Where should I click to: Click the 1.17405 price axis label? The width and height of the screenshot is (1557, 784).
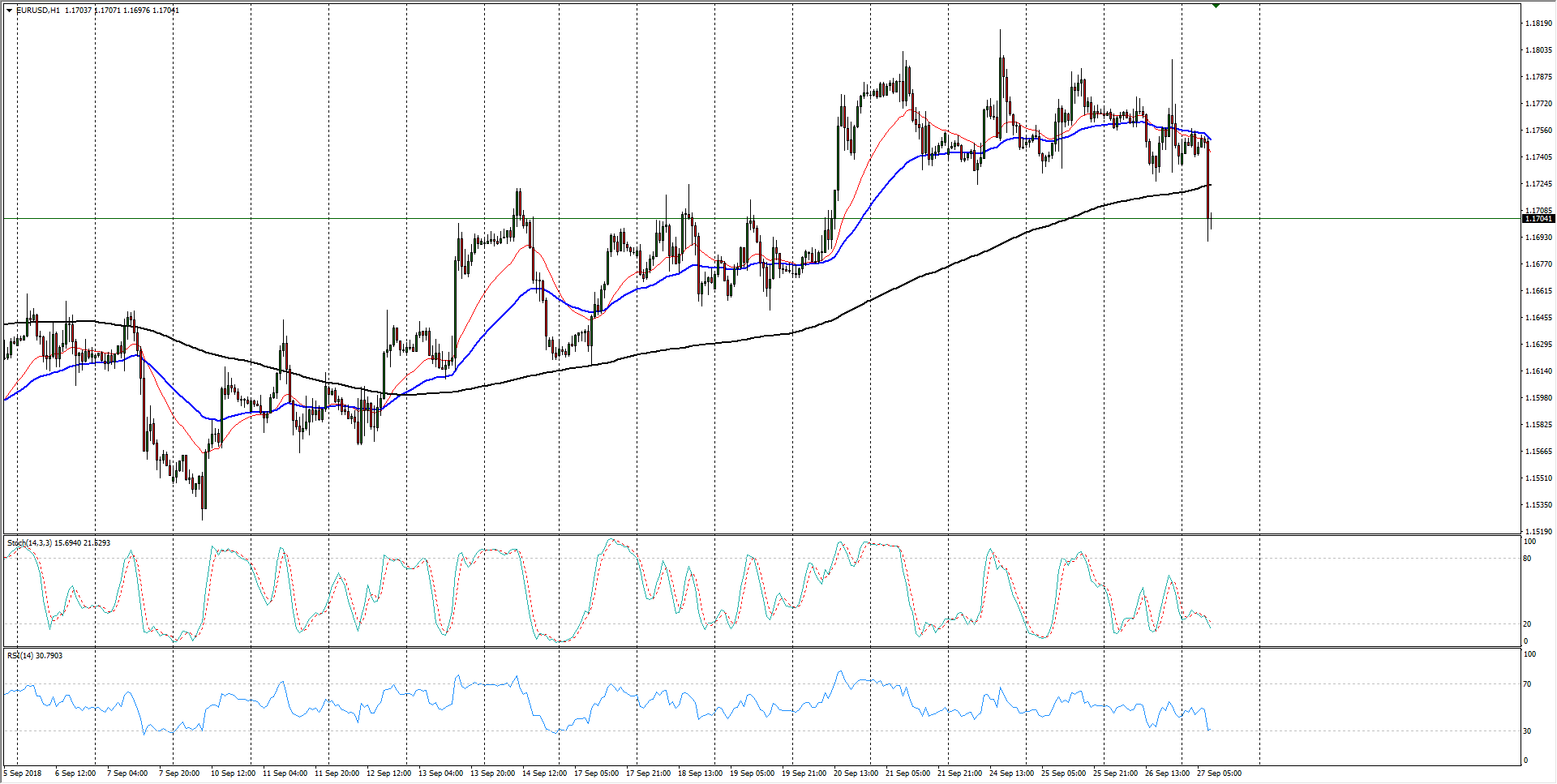(1538, 157)
